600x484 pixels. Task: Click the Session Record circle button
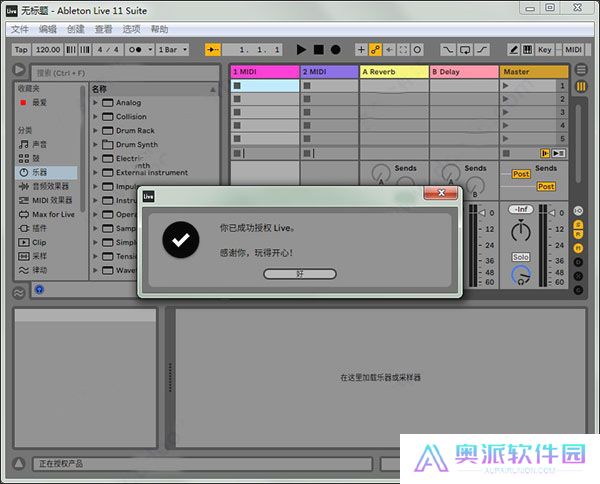coord(417,50)
